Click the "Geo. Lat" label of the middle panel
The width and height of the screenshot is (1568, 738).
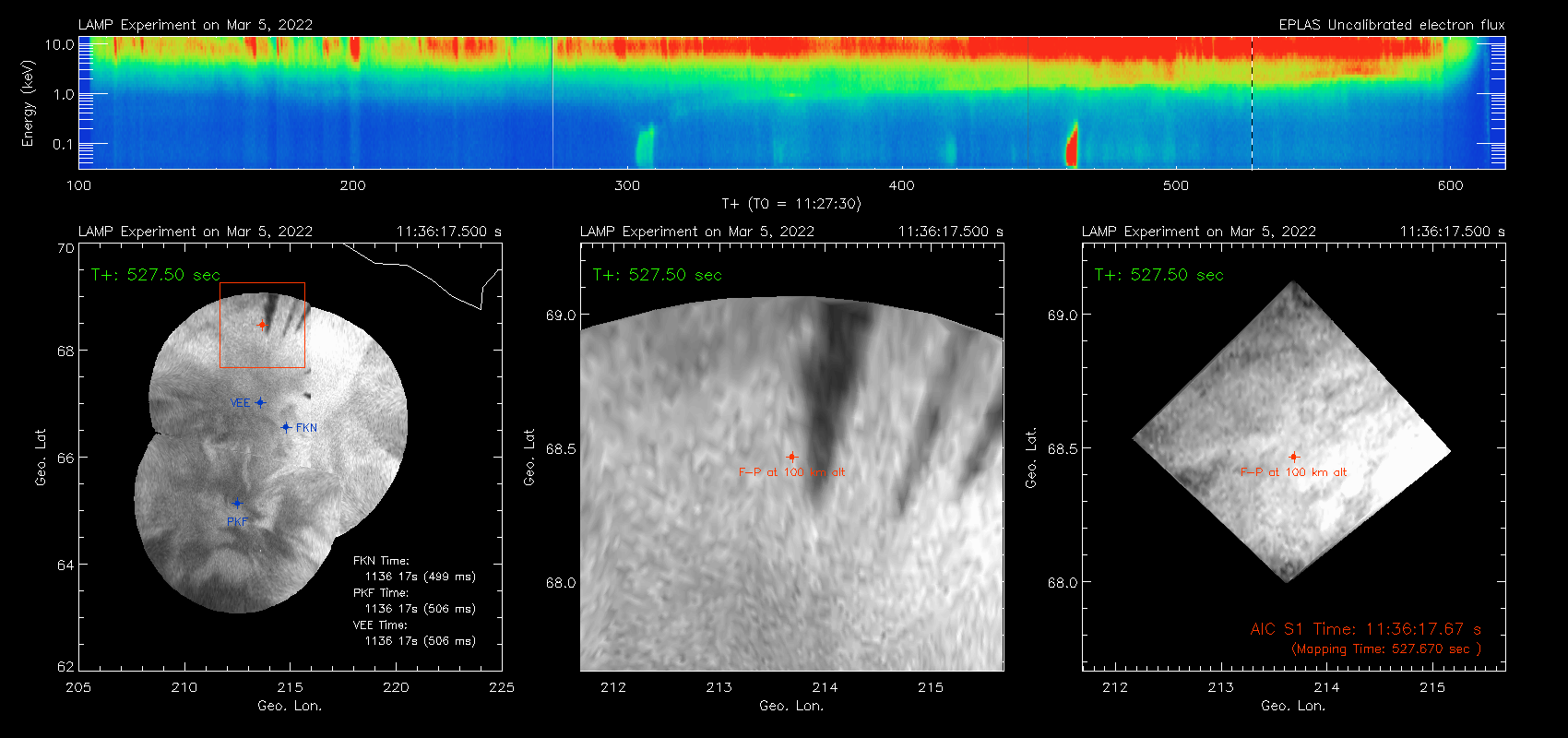click(x=529, y=458)
